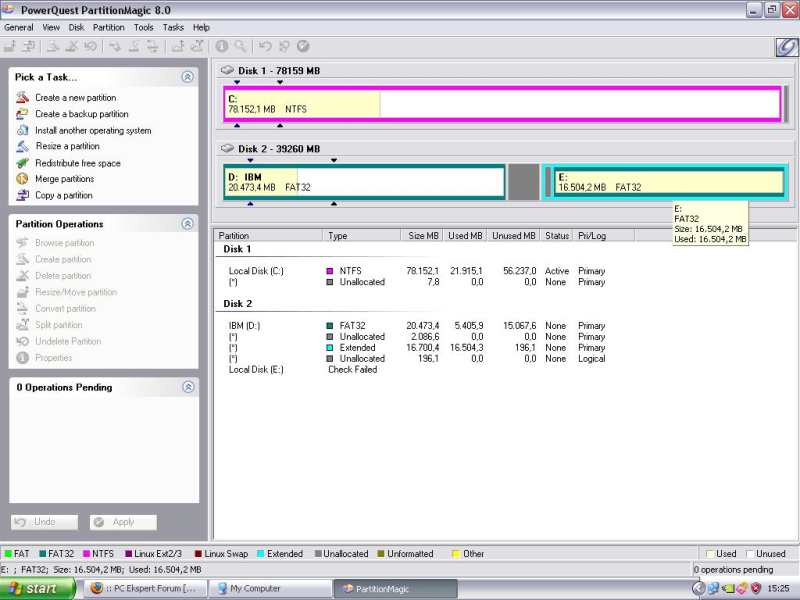Open the Partition menu
This screenshot has width=800, height=600.
point(109,28)
